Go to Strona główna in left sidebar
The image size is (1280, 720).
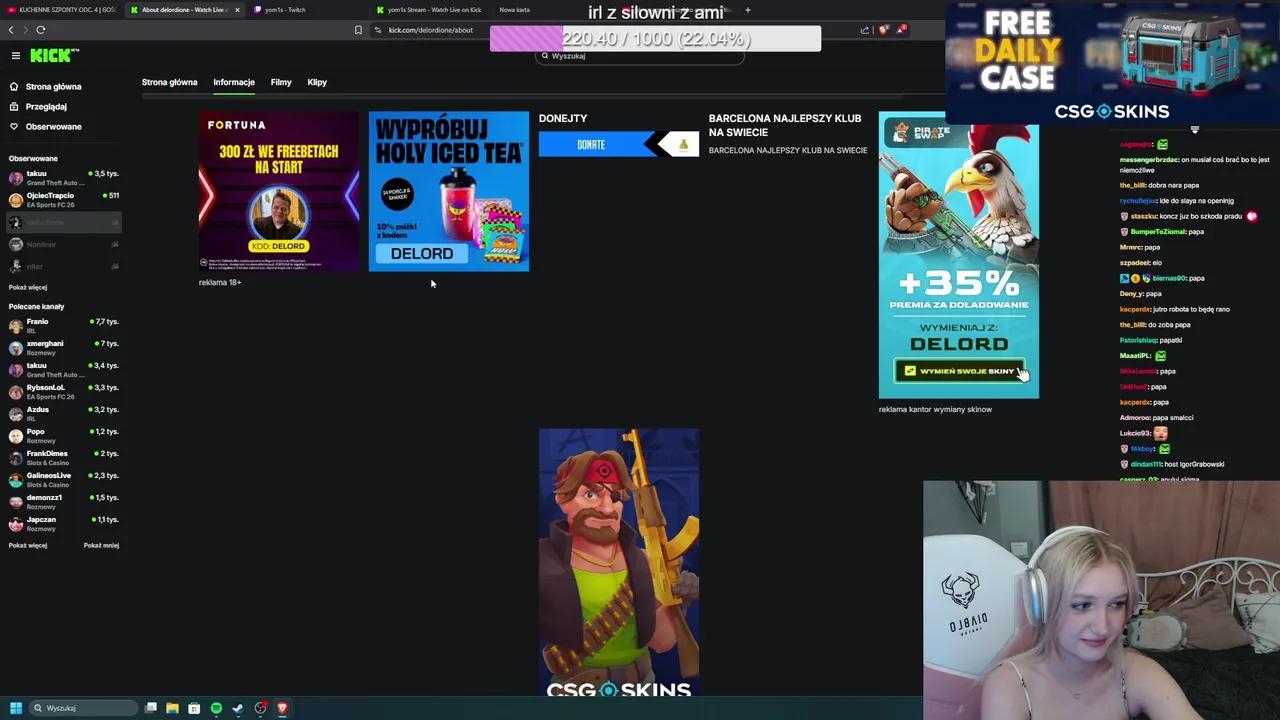tap(46, 87)
